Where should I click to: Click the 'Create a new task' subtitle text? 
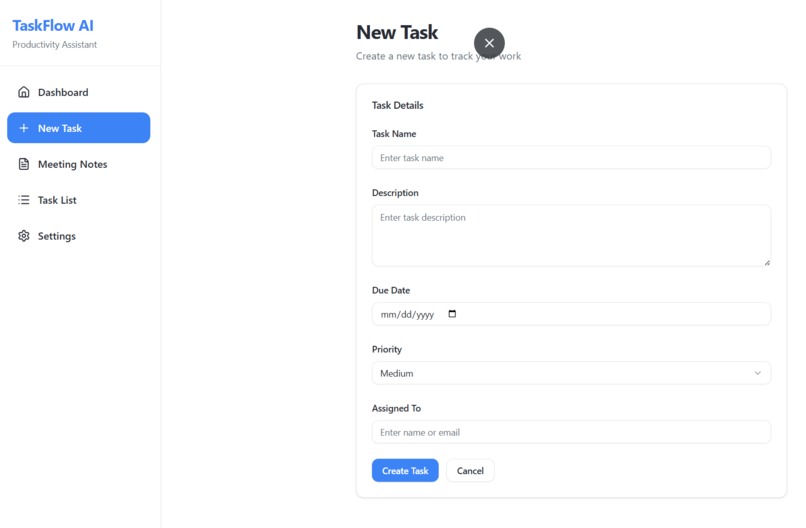click(x=438, y=56)
